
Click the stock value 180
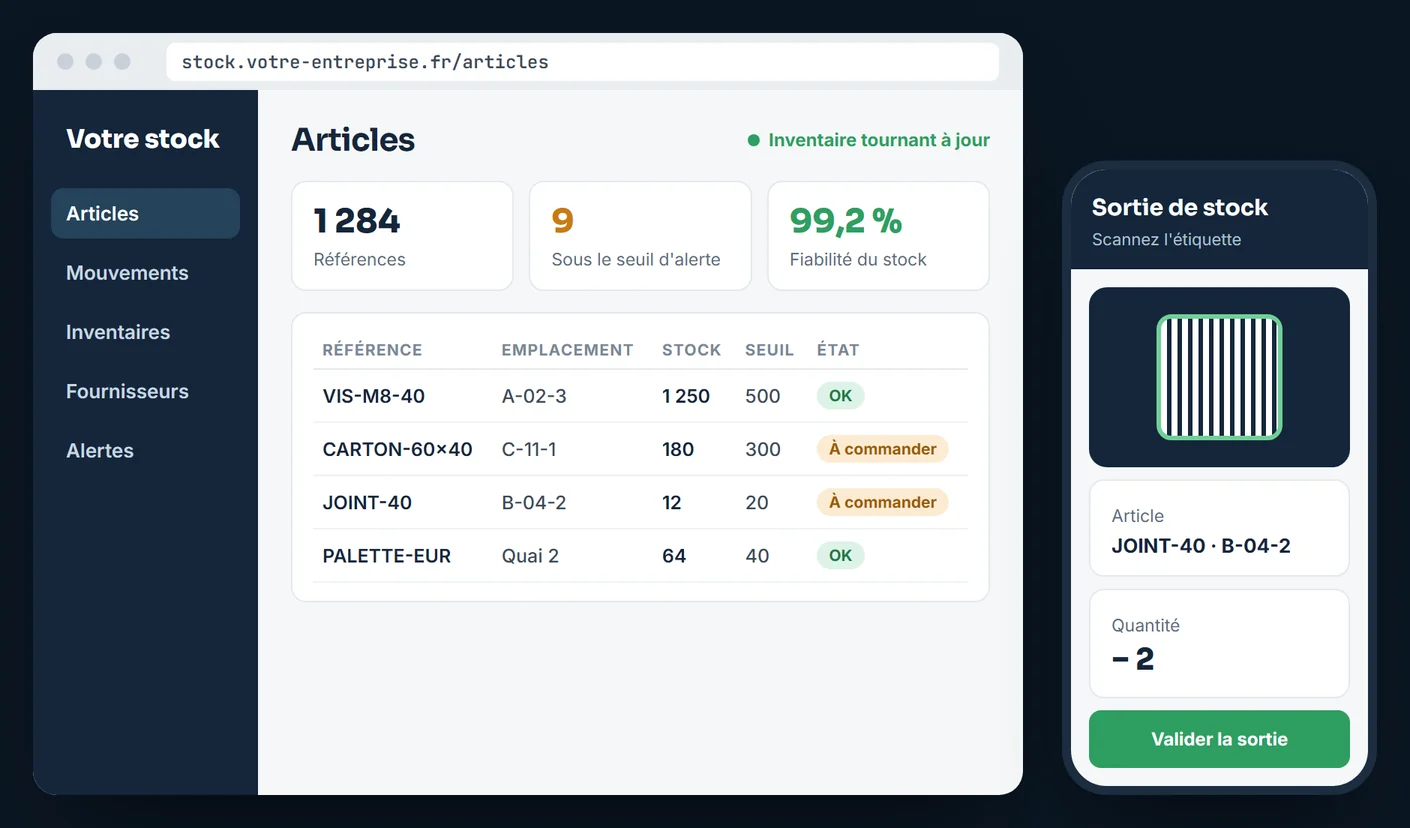click(x=678, y=449)
